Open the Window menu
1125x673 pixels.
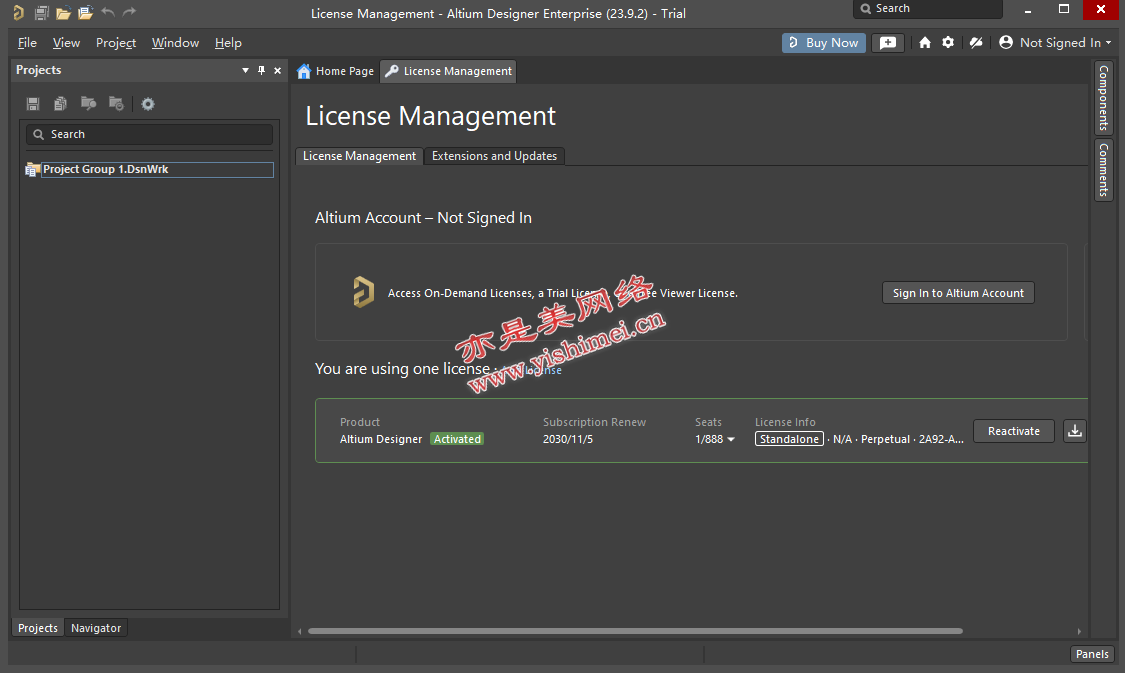[175, 43]
